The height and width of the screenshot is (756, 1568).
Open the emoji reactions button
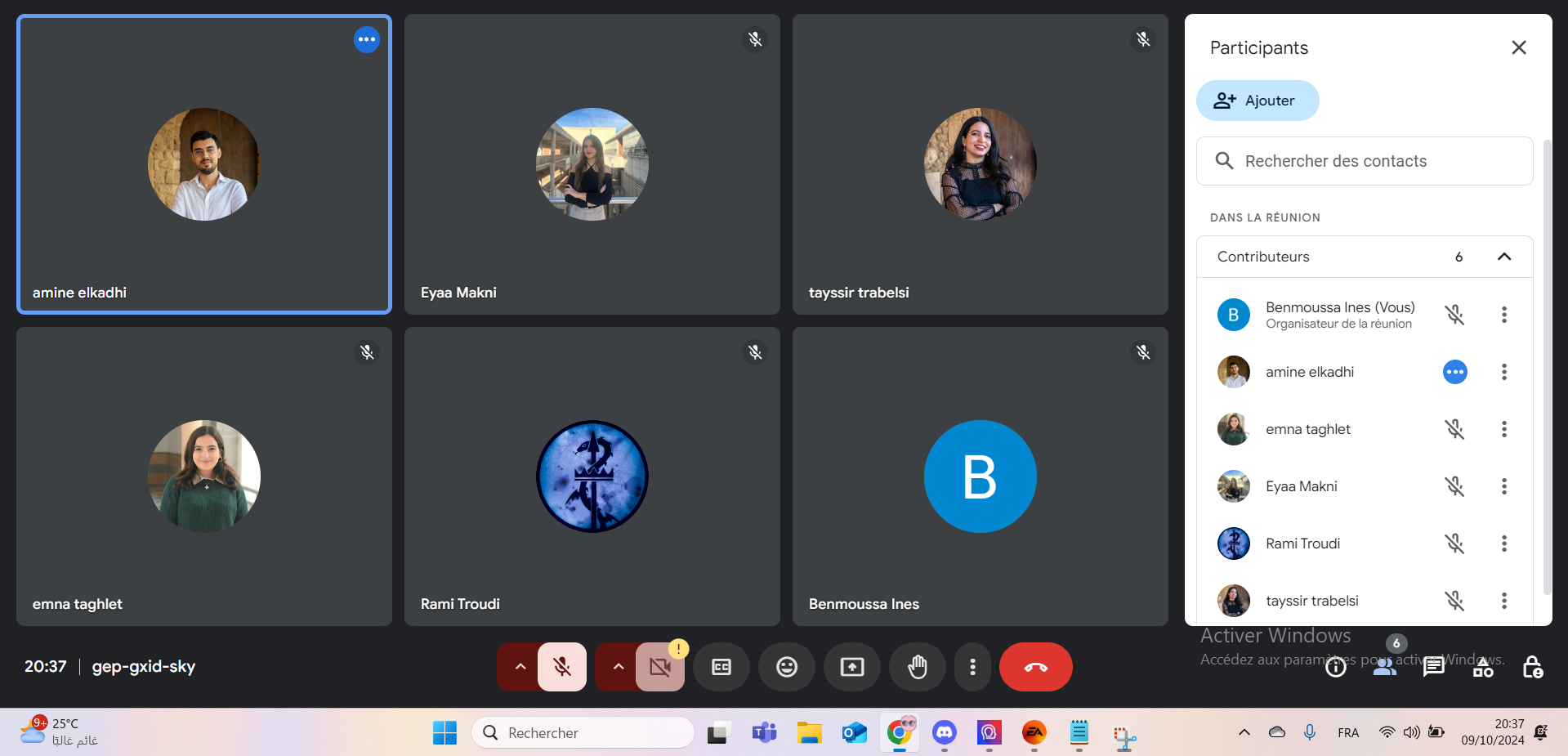tap(786, 667)
